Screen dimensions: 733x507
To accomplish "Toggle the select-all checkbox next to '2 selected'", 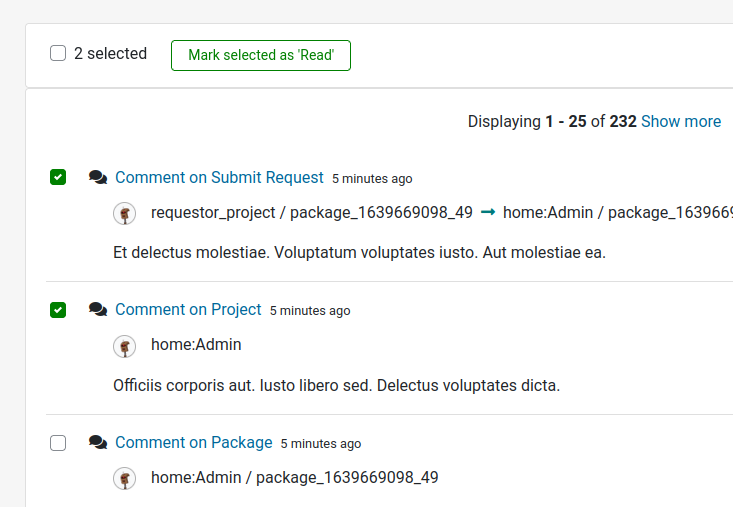I will (58, 54).
